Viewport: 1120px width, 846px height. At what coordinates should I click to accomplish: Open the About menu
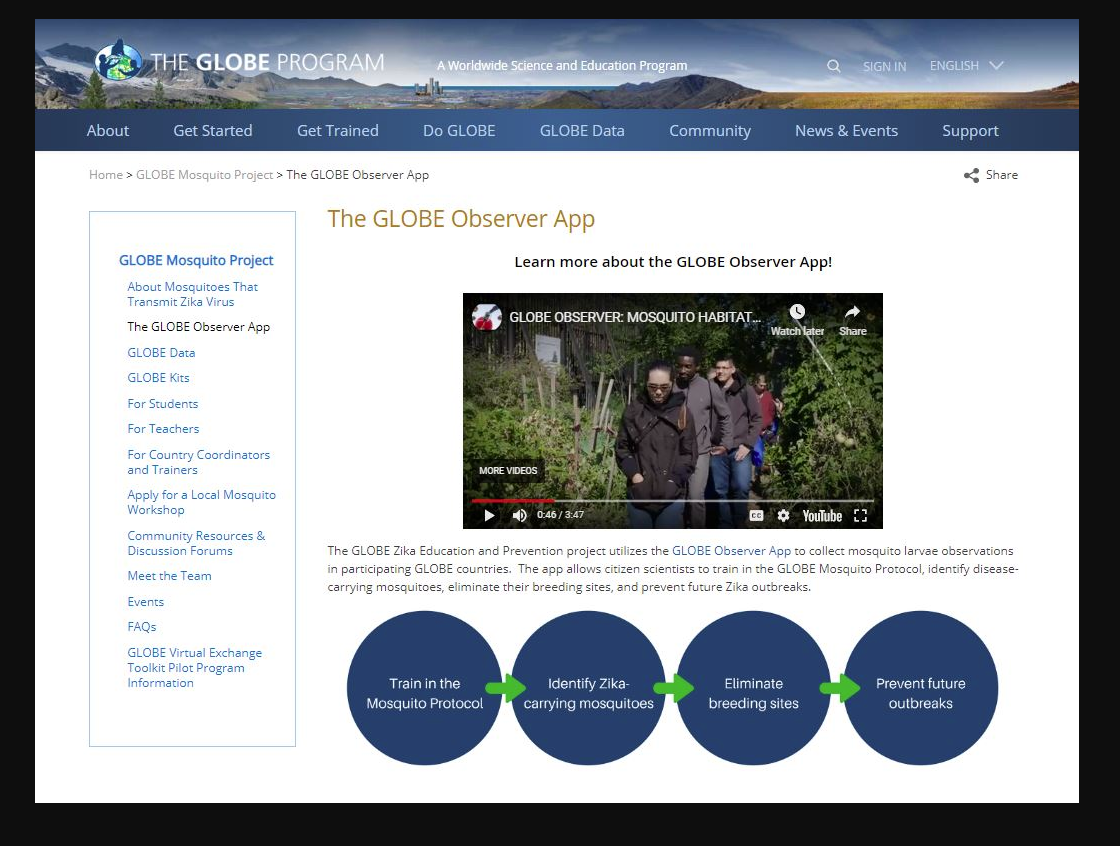click(x=108, y=131)
